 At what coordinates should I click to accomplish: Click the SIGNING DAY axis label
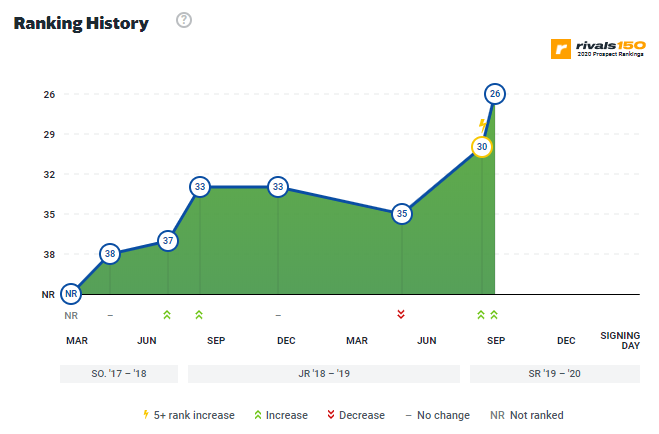619,340
